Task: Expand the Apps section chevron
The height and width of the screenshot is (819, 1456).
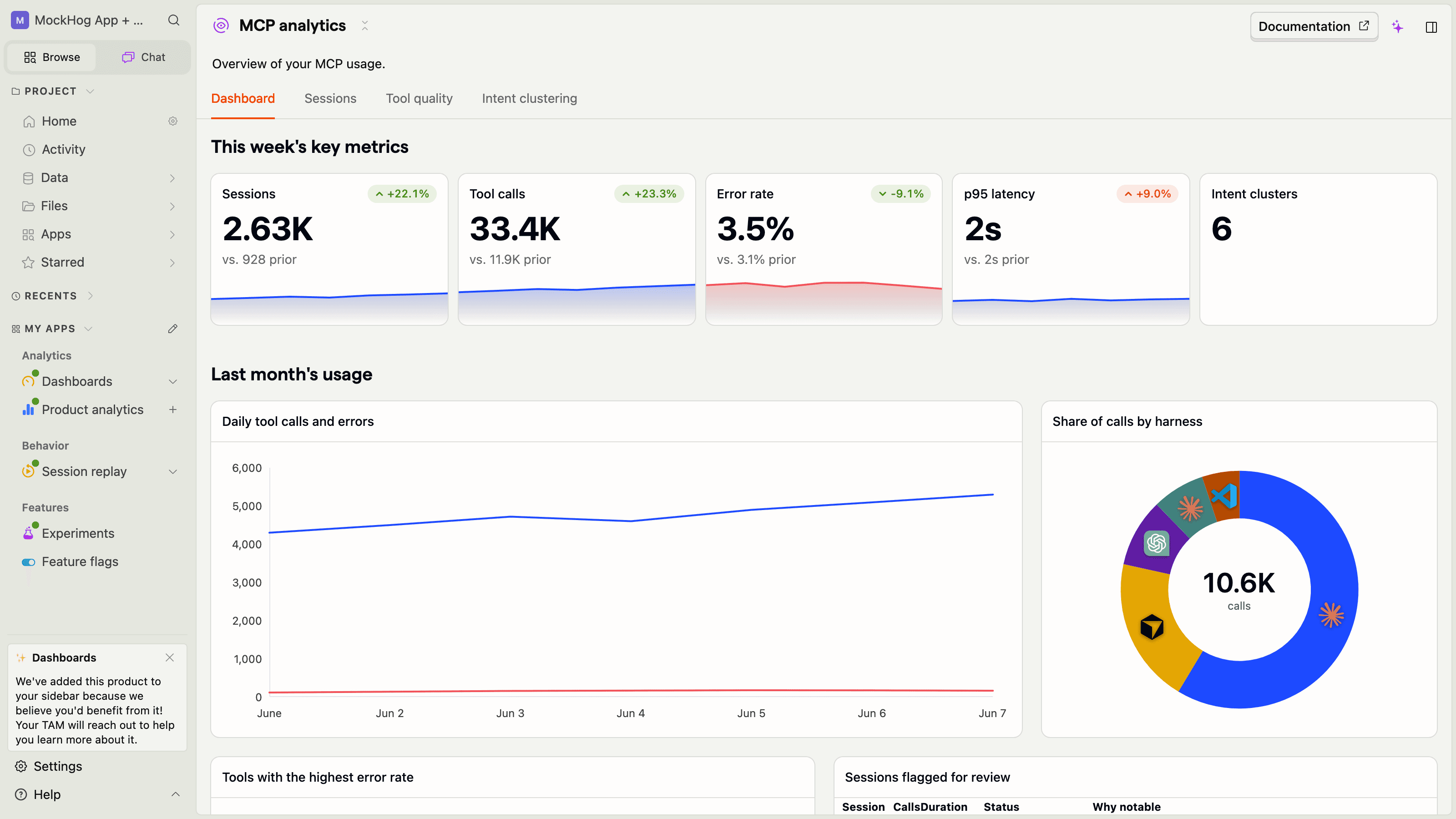Action: point(172,235)
